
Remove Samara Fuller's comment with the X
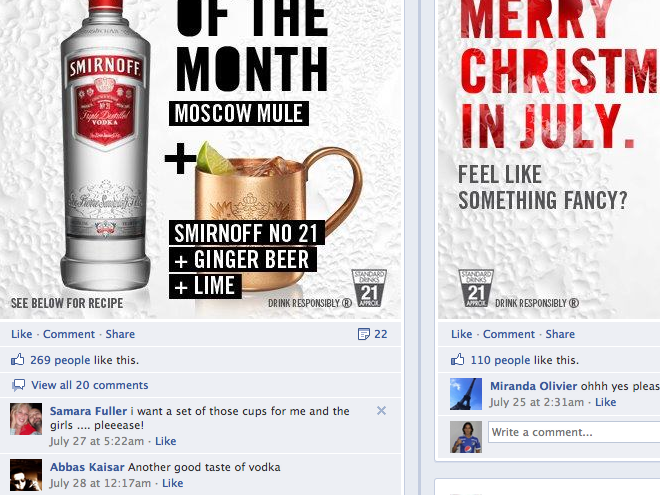pyautogui.click(x=381, y=411)
